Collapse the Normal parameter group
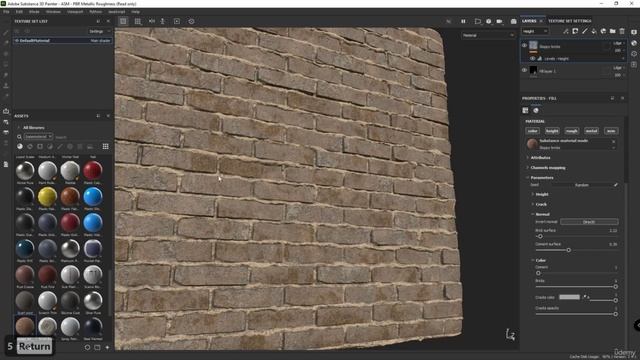 542,214
